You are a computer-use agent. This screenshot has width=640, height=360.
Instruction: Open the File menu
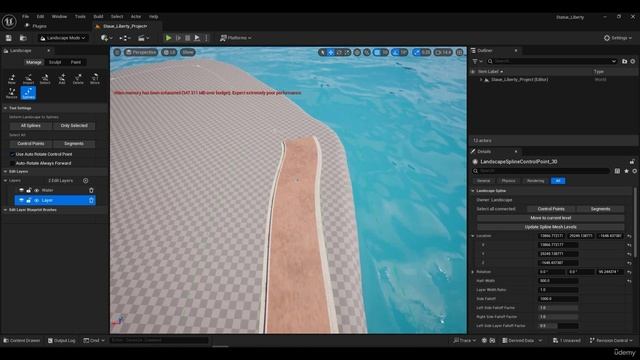pos(25,17)
